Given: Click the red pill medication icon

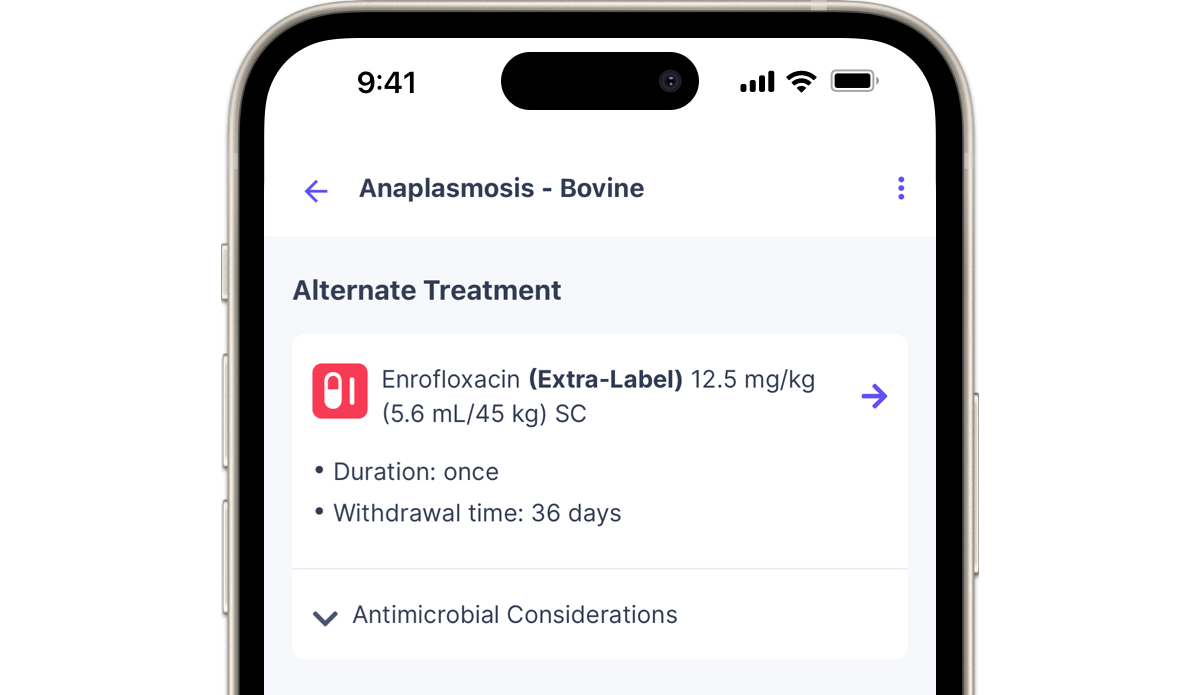Looking at the screenshot, I should [x=340, y=391].
